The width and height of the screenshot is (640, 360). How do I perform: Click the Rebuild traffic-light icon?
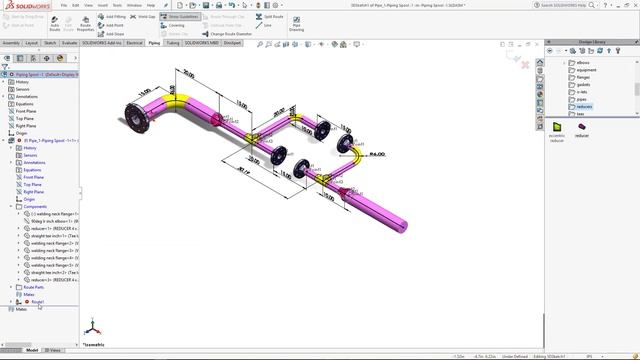tap(258, 5)
